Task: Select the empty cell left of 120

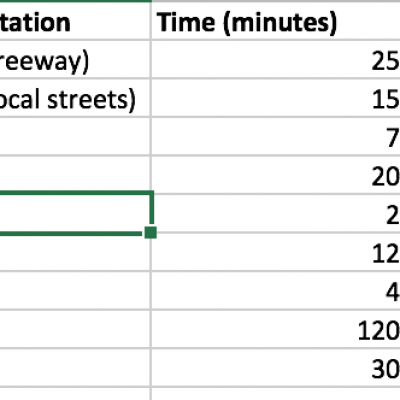Action: click(75, 329)
